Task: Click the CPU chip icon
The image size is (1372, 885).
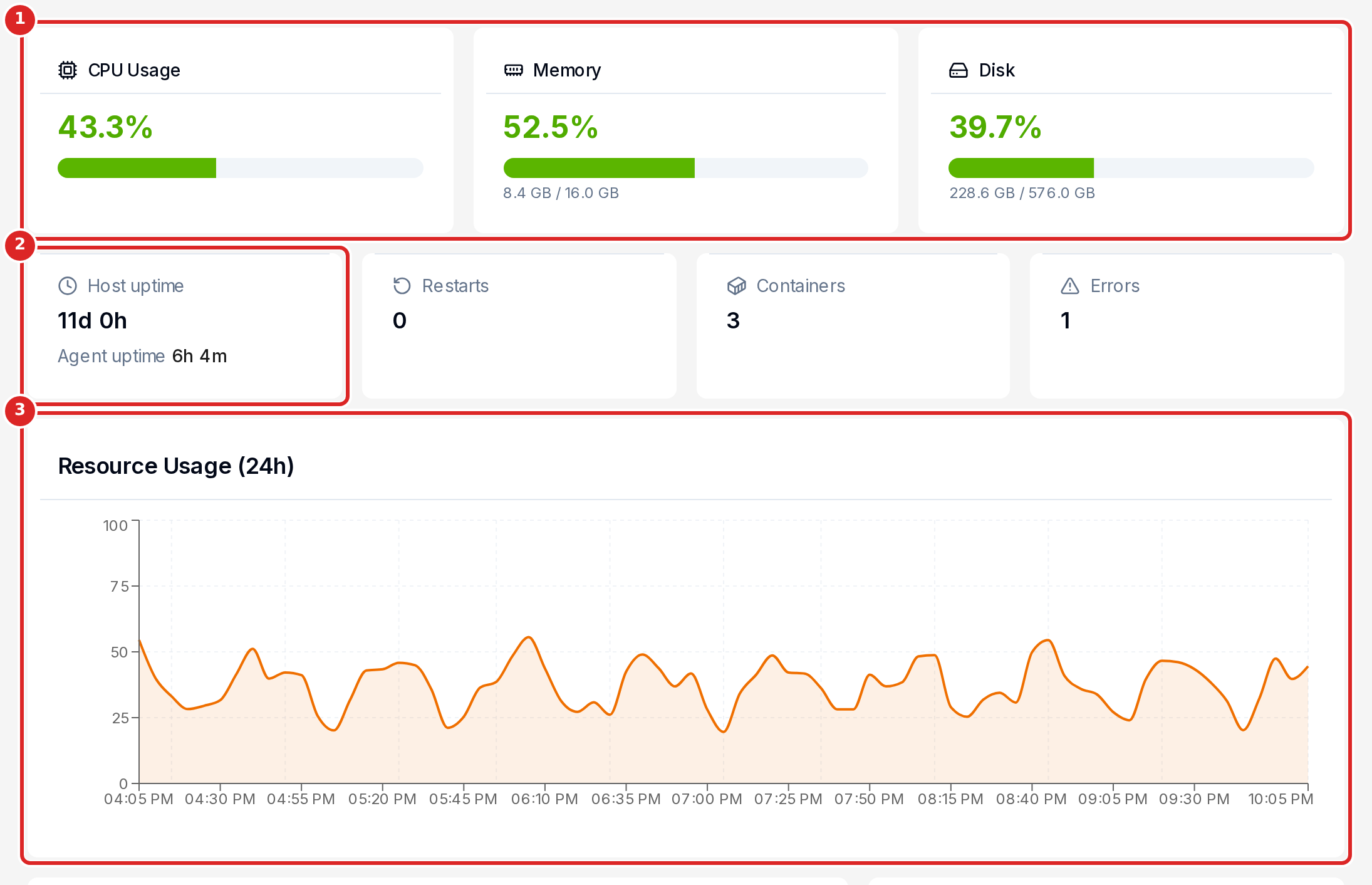Action: (68, 70)
